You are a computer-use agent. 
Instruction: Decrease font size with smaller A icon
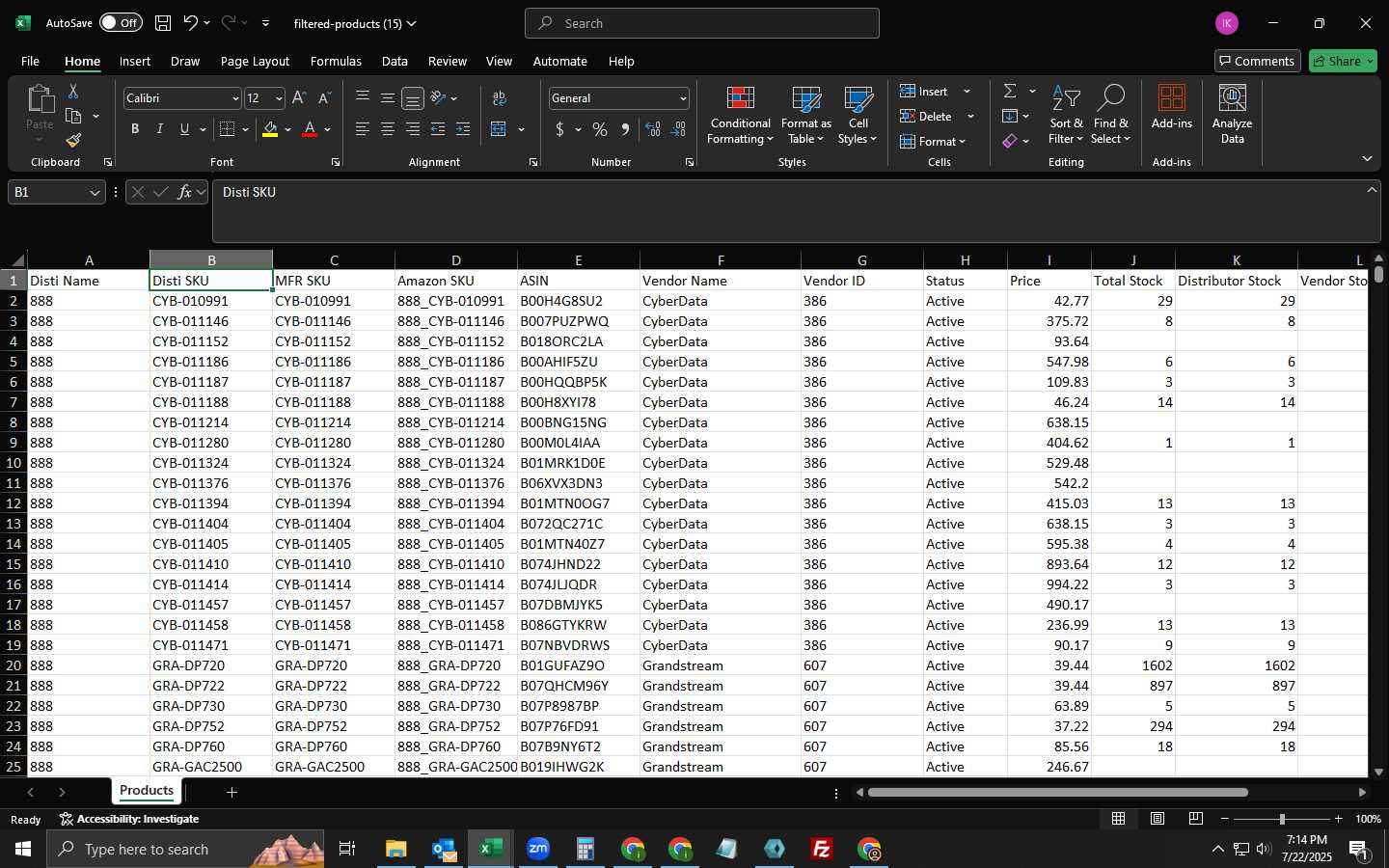(324, 98)
